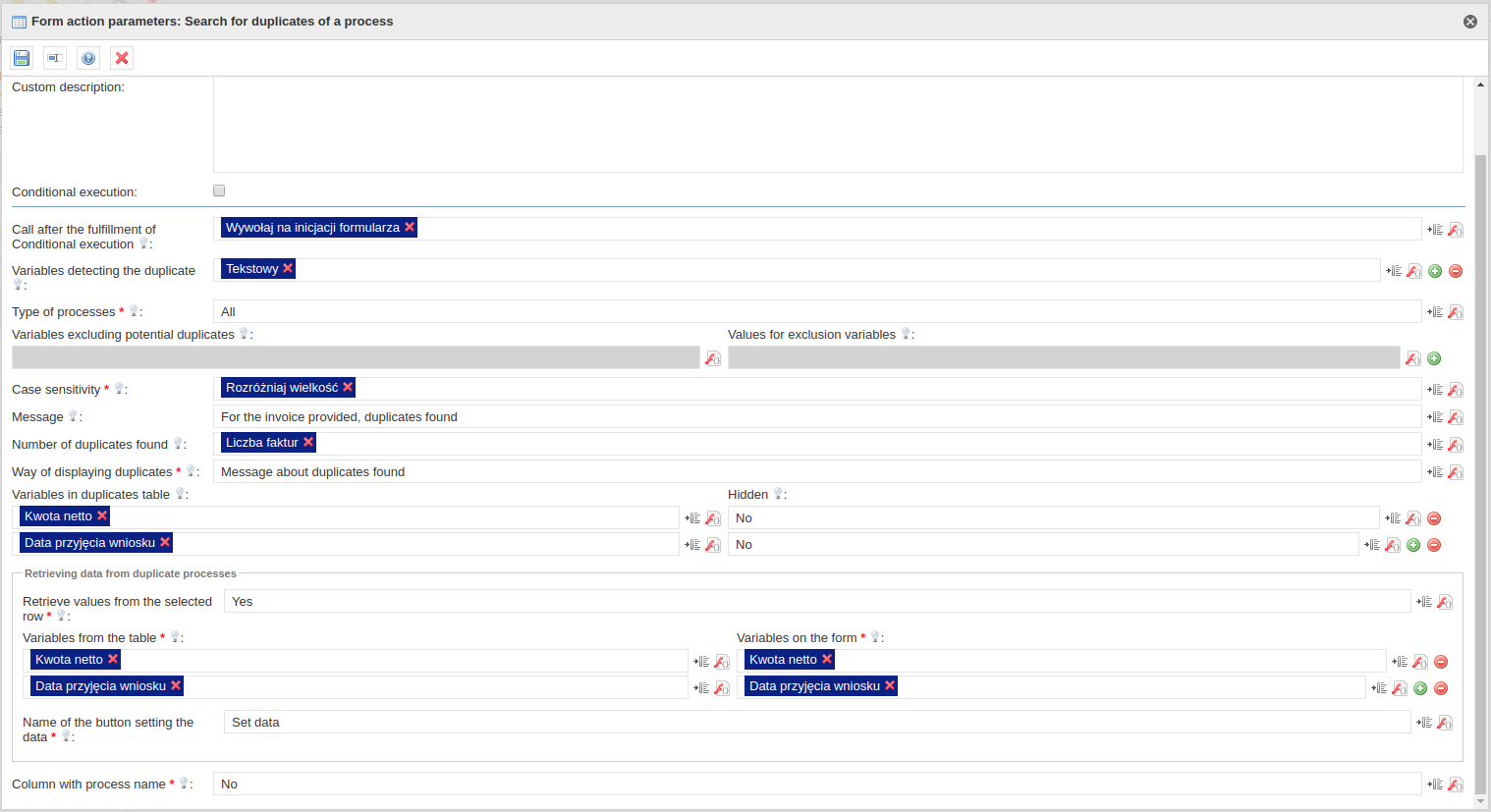Viewport: 1491px width, 812px height.
Task: Click the scroll-down arrow of the scrollbar
Action: [1480, 800]
